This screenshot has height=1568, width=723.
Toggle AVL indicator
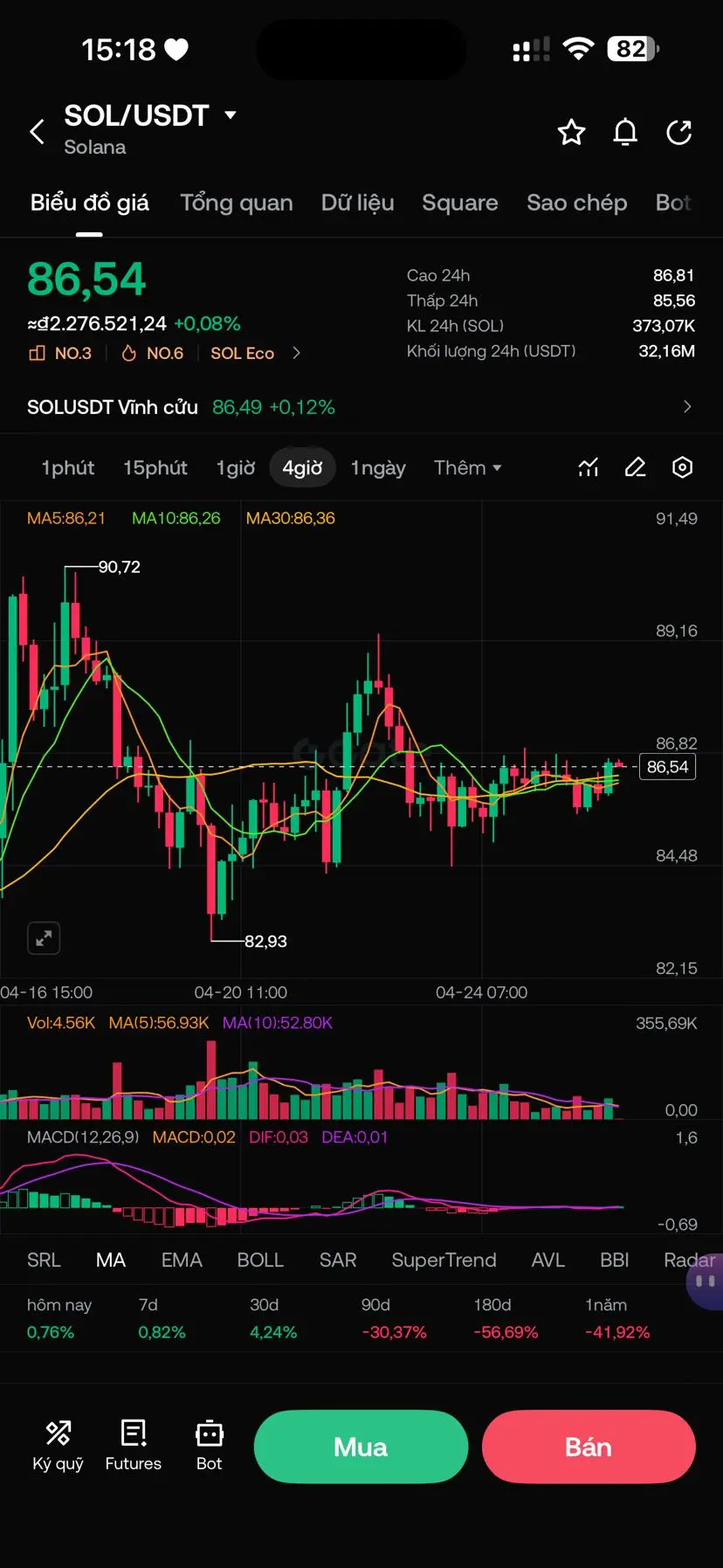[548, 1260]
